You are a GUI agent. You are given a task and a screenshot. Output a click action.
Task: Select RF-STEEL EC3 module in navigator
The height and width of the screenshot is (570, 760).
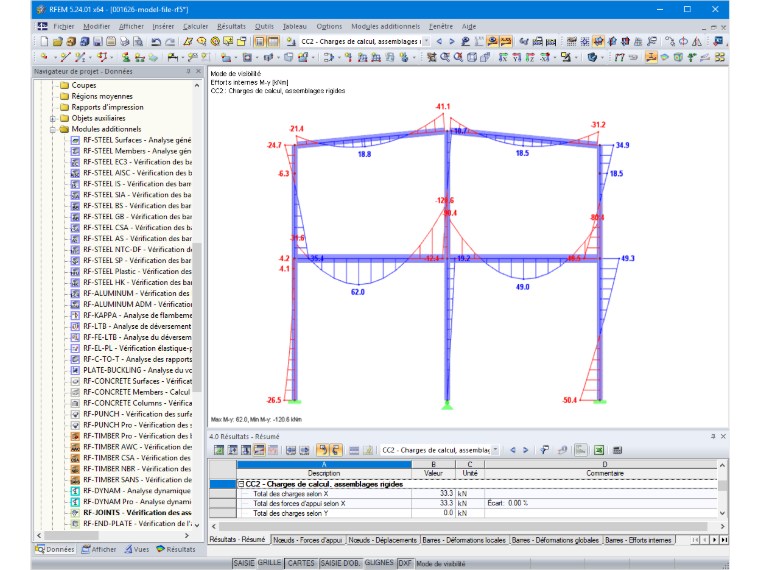131,162
